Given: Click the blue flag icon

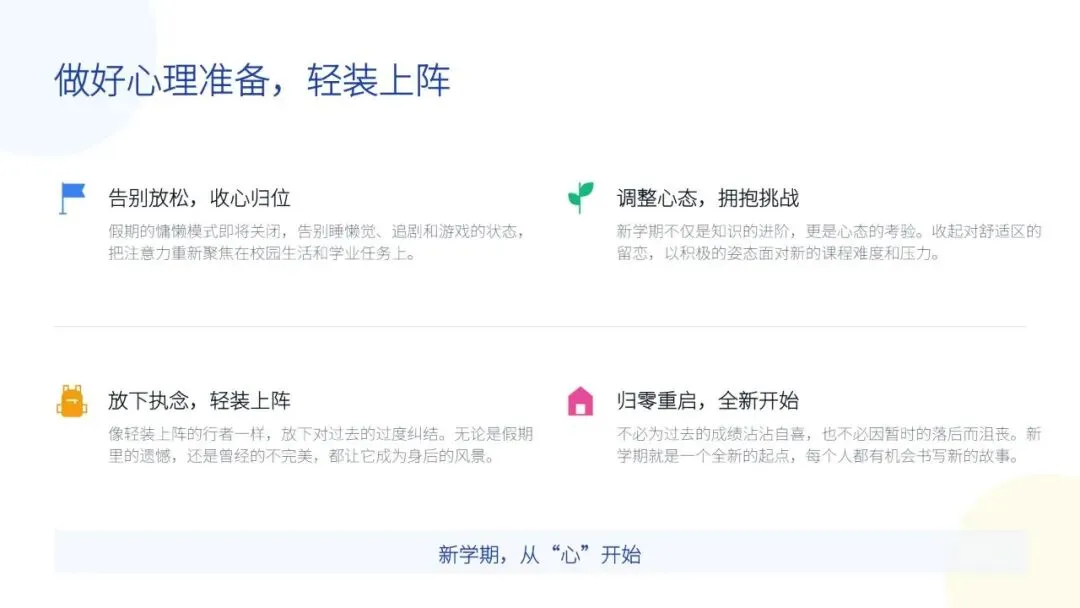Looking at the screenshot, I should tap(72, 198).
